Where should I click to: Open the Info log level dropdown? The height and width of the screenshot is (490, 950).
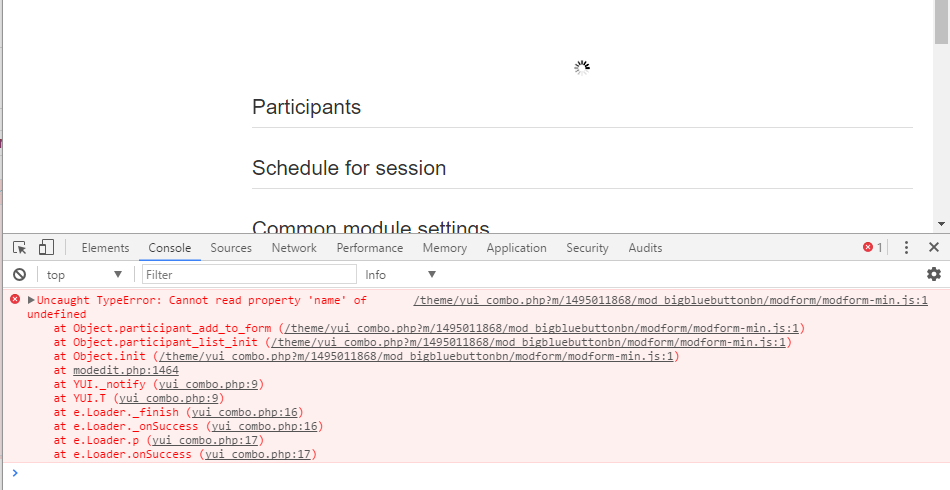[400, 274]
